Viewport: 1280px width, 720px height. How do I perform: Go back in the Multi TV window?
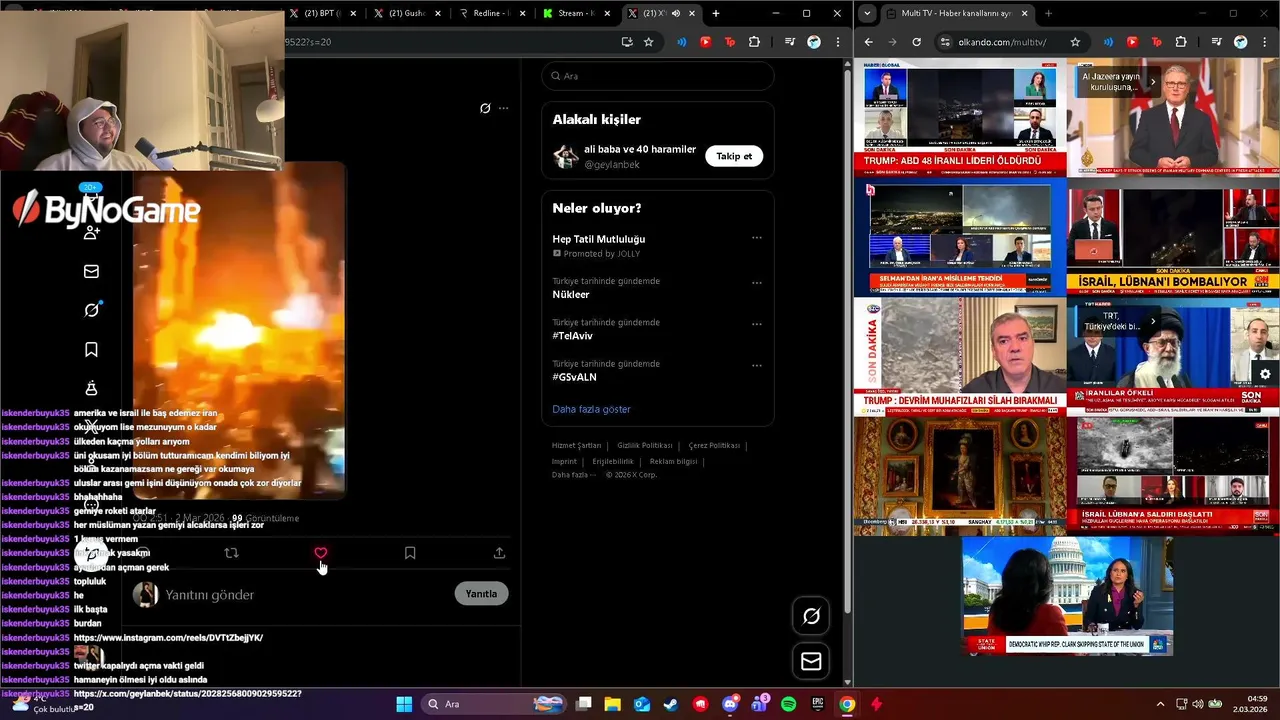(x=868, y=42)
